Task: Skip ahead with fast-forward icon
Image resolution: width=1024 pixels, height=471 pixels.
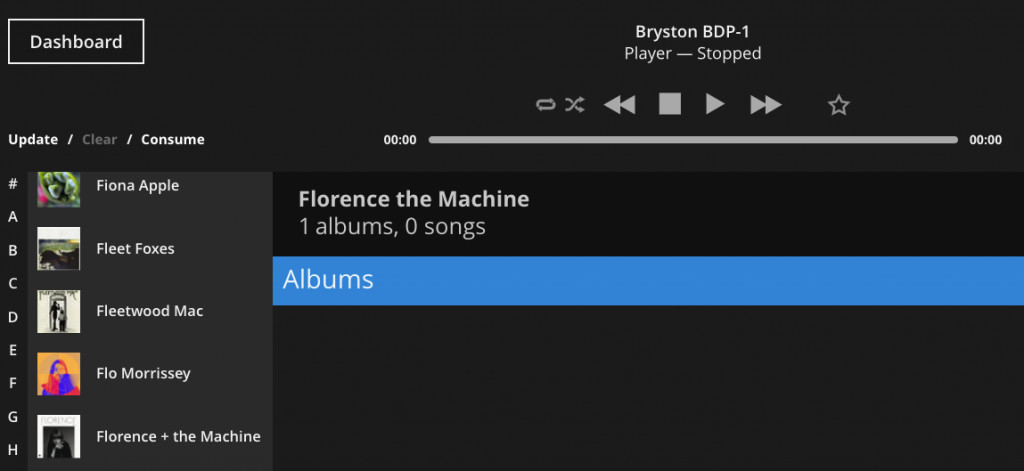Action: point(766,105)
